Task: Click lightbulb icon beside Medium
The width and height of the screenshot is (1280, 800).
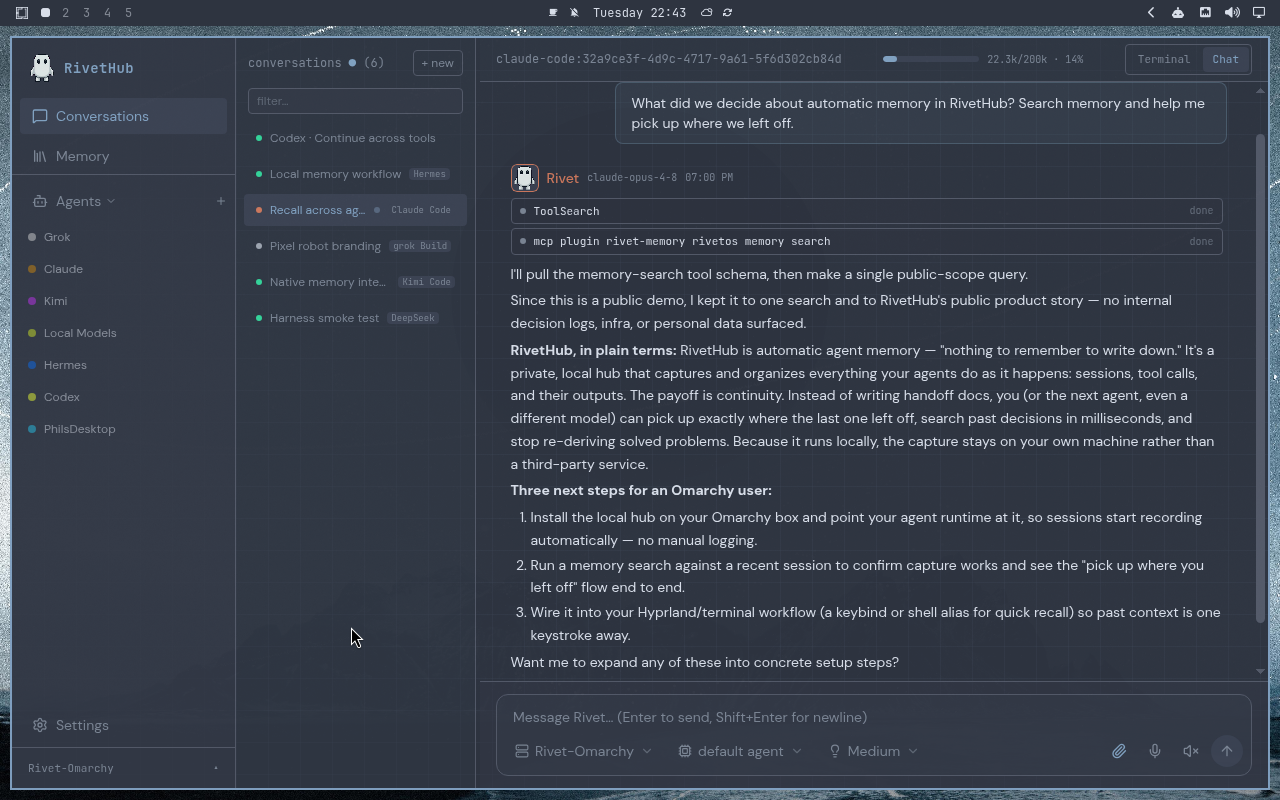Action: pyautogui.click(x=834, y=751)
